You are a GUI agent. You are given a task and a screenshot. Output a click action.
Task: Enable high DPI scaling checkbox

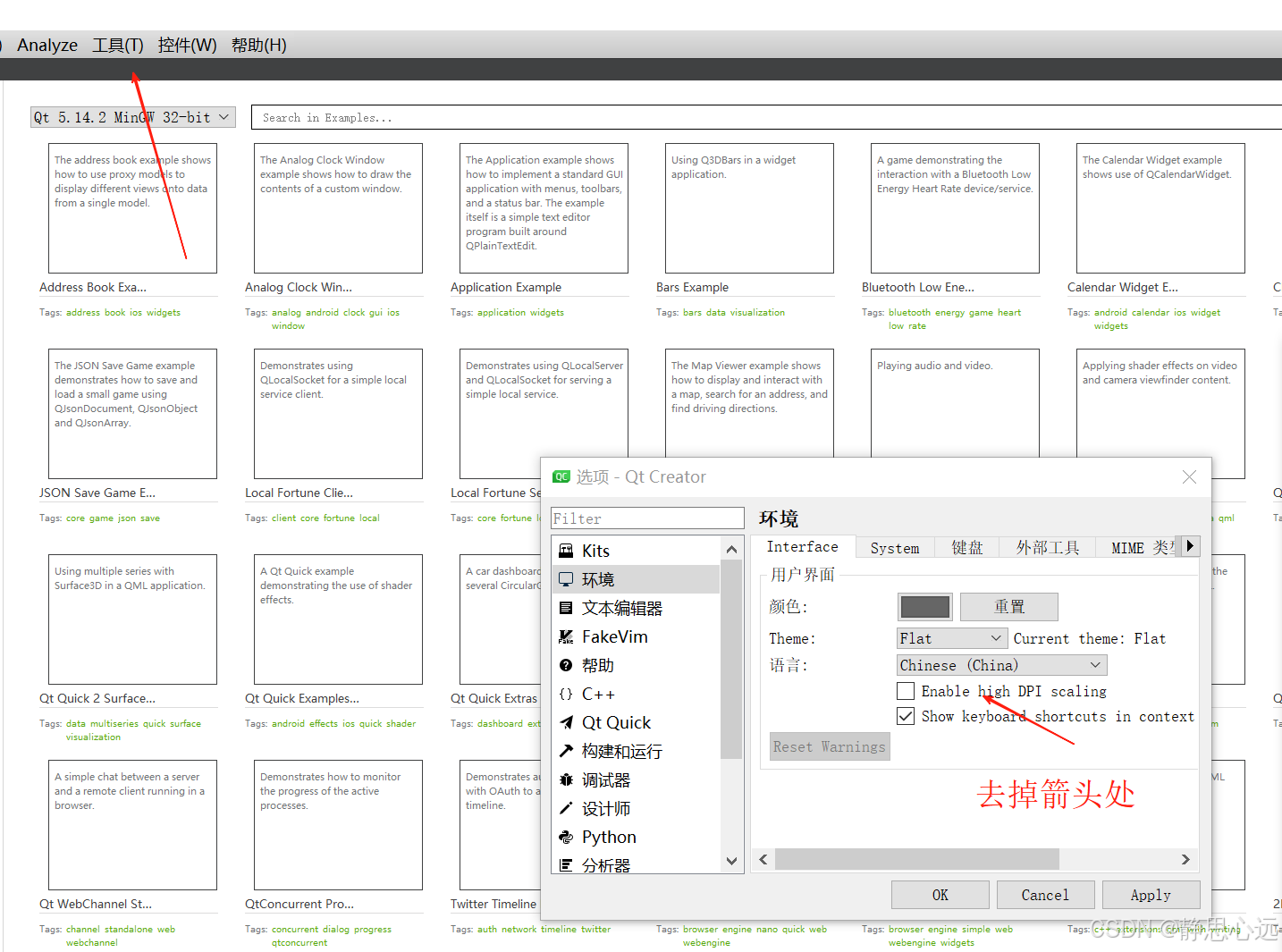click(x=906, y=691)
